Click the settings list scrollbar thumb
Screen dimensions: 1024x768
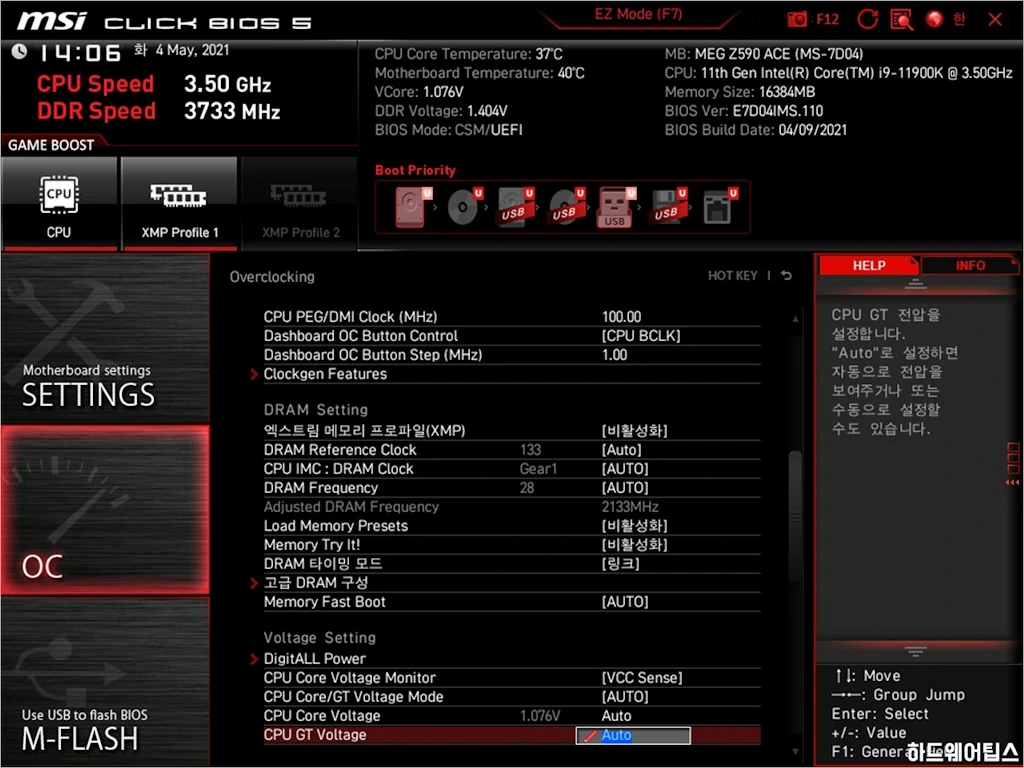(795, 516)
